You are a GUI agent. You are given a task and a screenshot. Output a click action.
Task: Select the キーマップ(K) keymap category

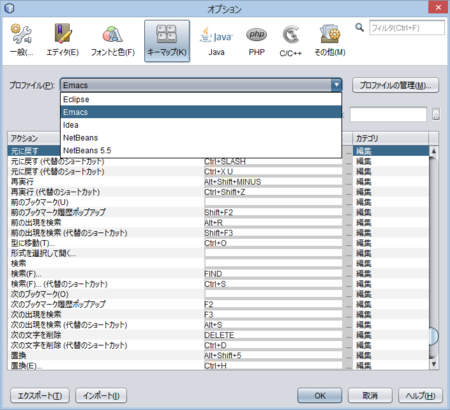click(167, 41)
